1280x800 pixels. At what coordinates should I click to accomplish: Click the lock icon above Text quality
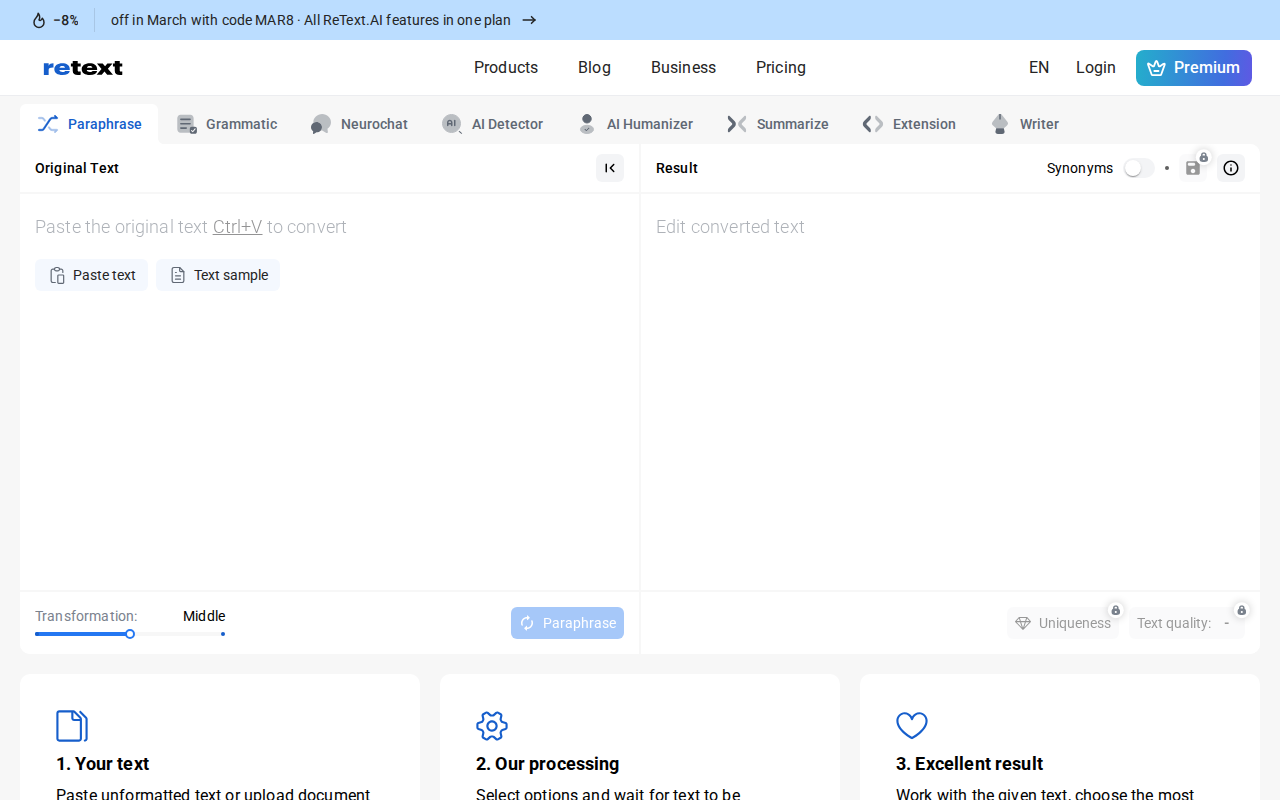(x=1242, y=610)
